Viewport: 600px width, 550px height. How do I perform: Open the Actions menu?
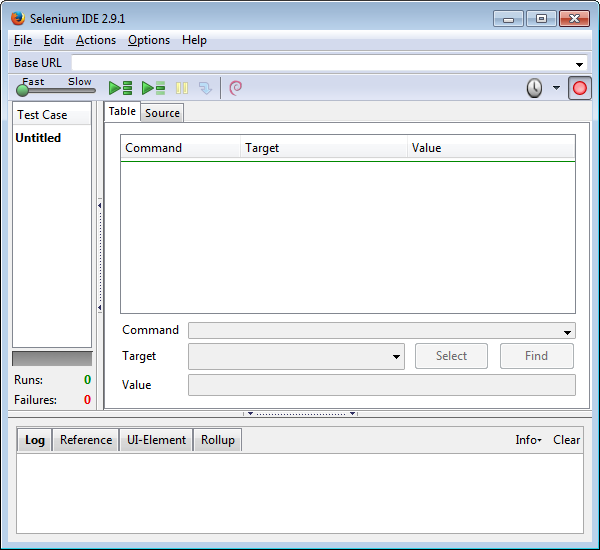[x=96, y=40]
